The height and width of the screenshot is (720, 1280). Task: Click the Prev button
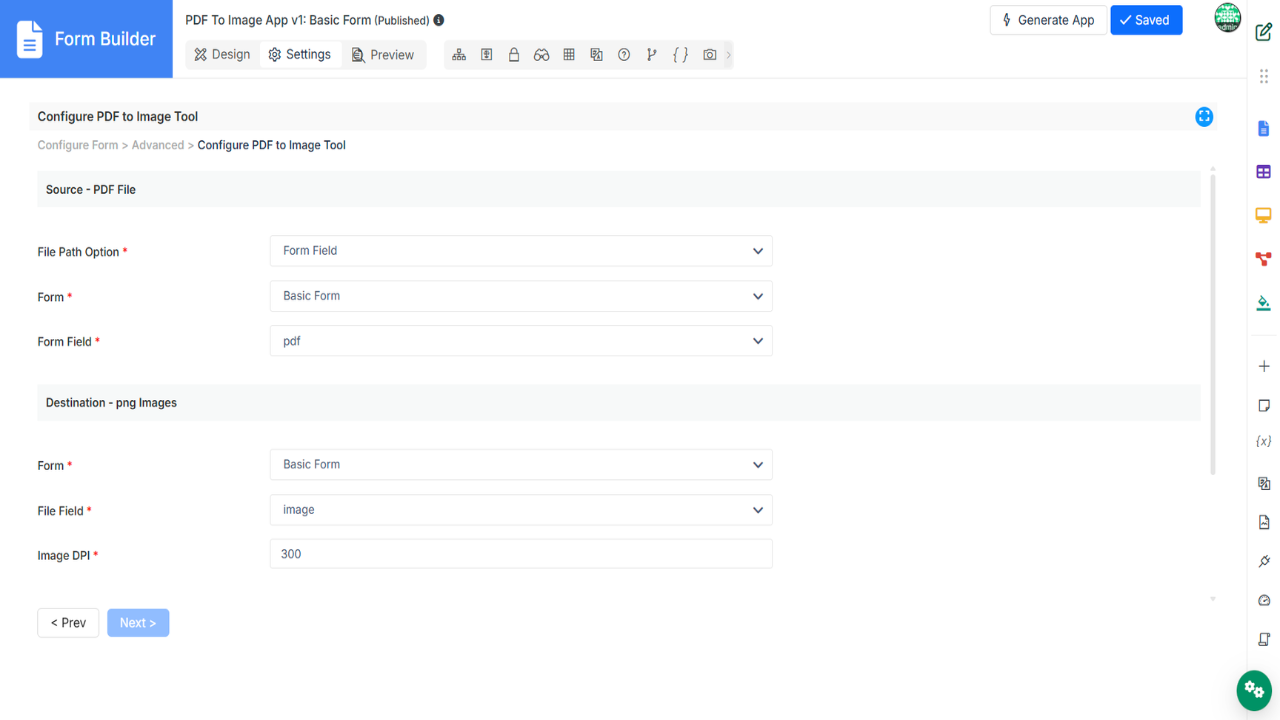68,623
